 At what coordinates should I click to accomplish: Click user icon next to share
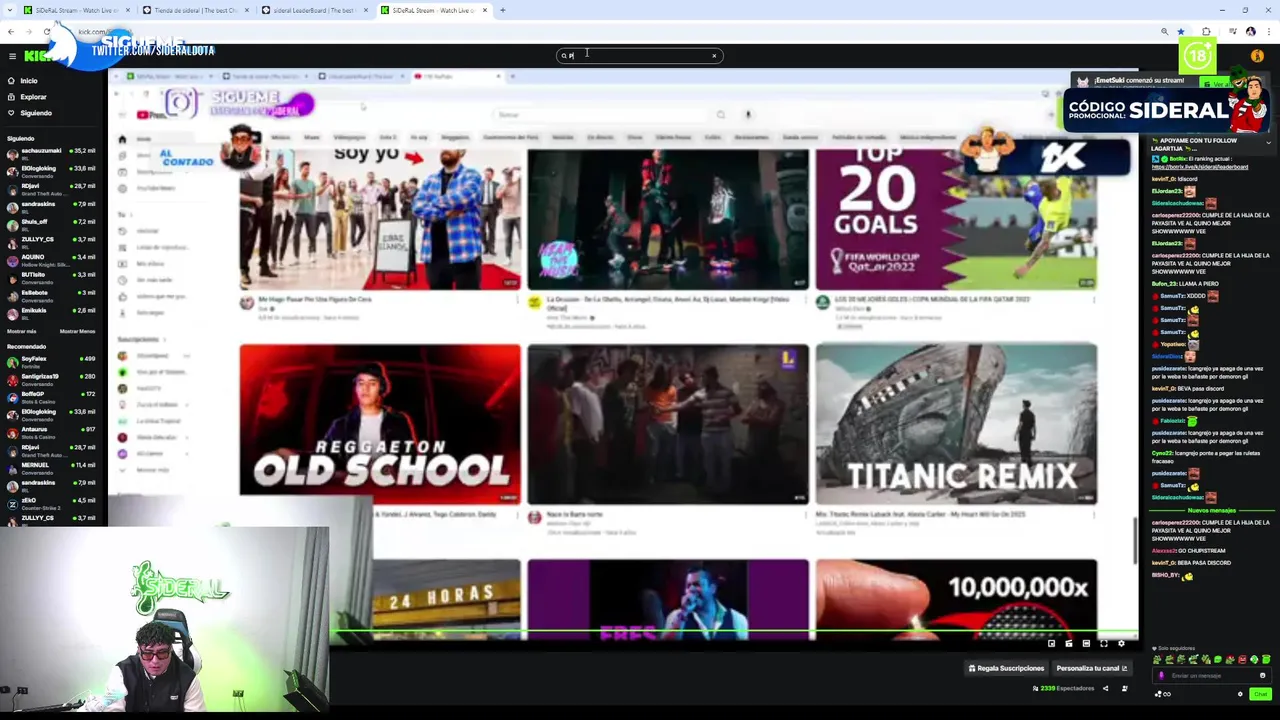(x=1125, y=688)
